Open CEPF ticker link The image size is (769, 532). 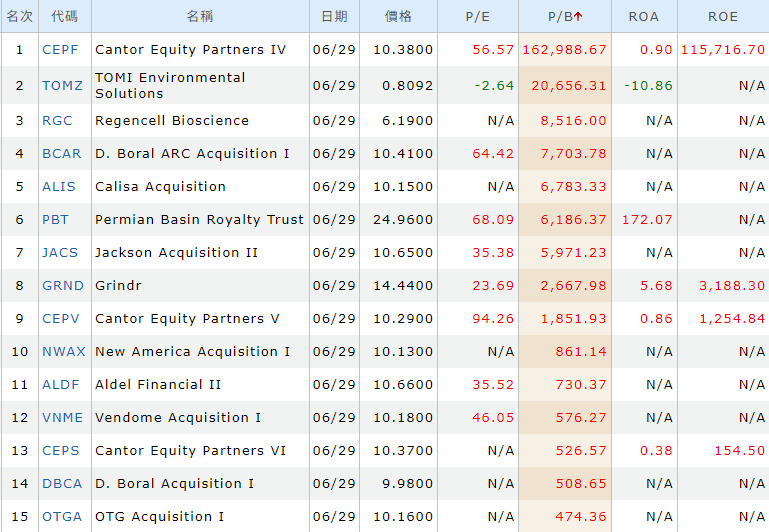point(60,50)
